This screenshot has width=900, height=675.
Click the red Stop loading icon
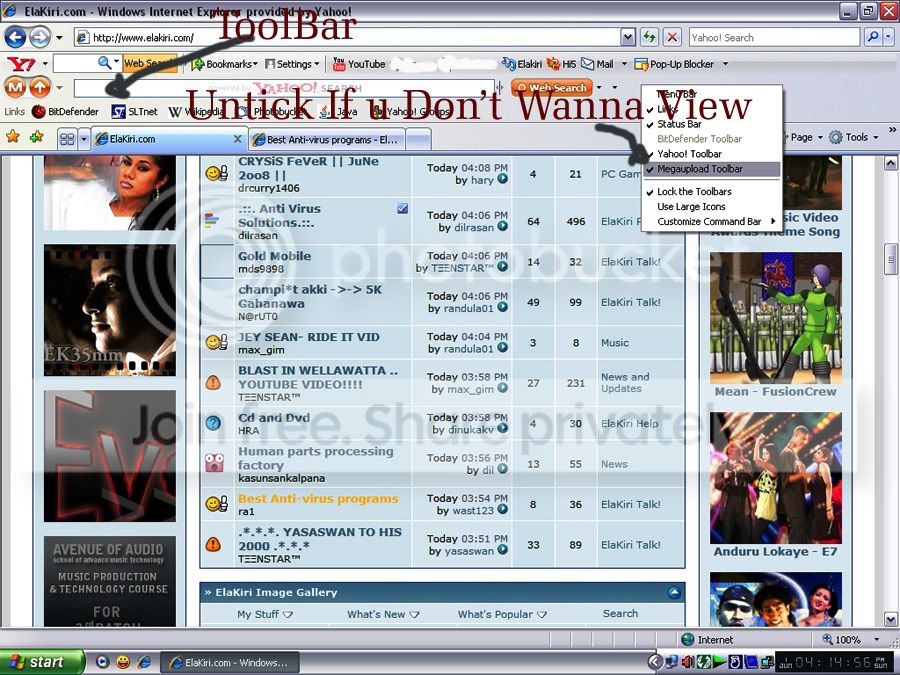coord(672,38)
